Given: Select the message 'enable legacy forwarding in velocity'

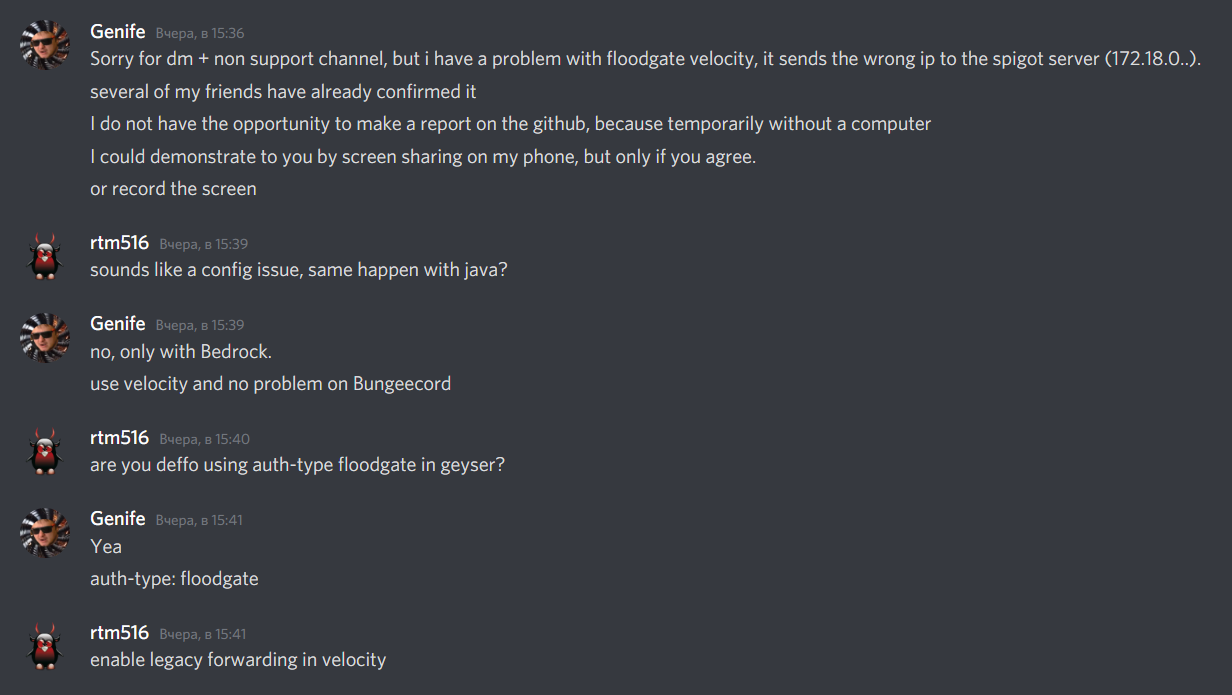Looking at the screenshot, I should point(238,660).
